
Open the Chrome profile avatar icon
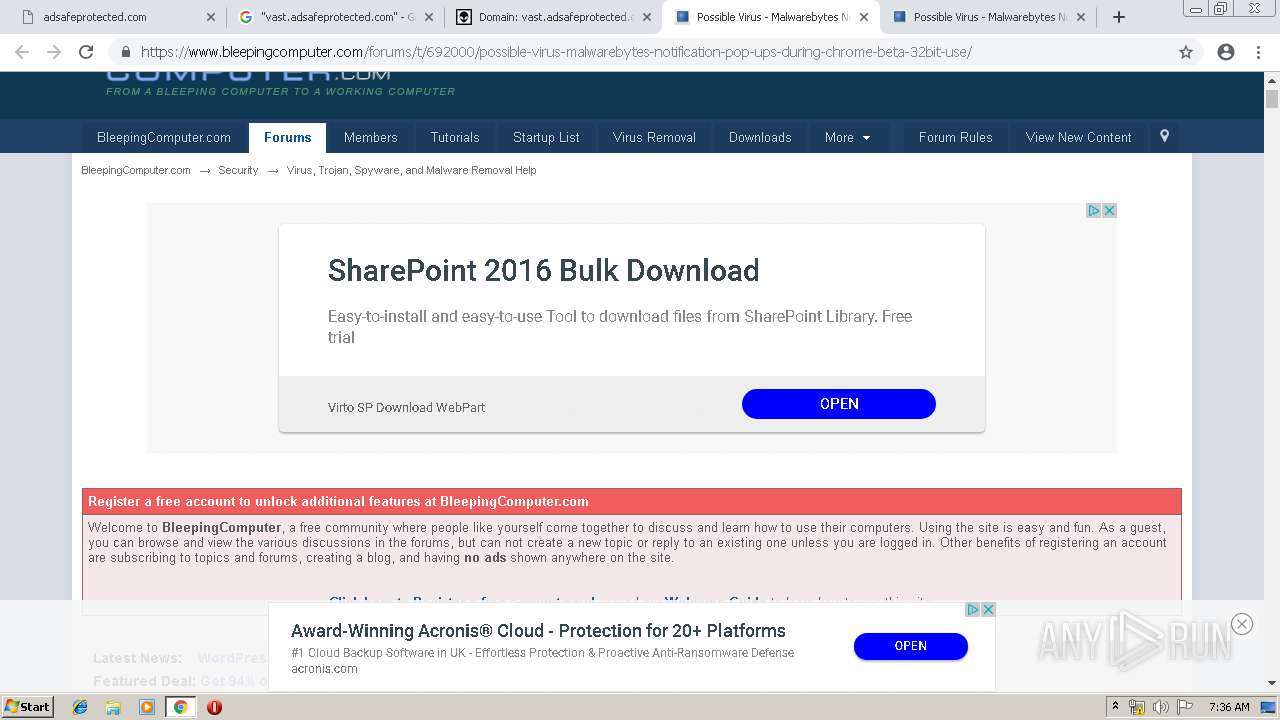(1226, 52)
